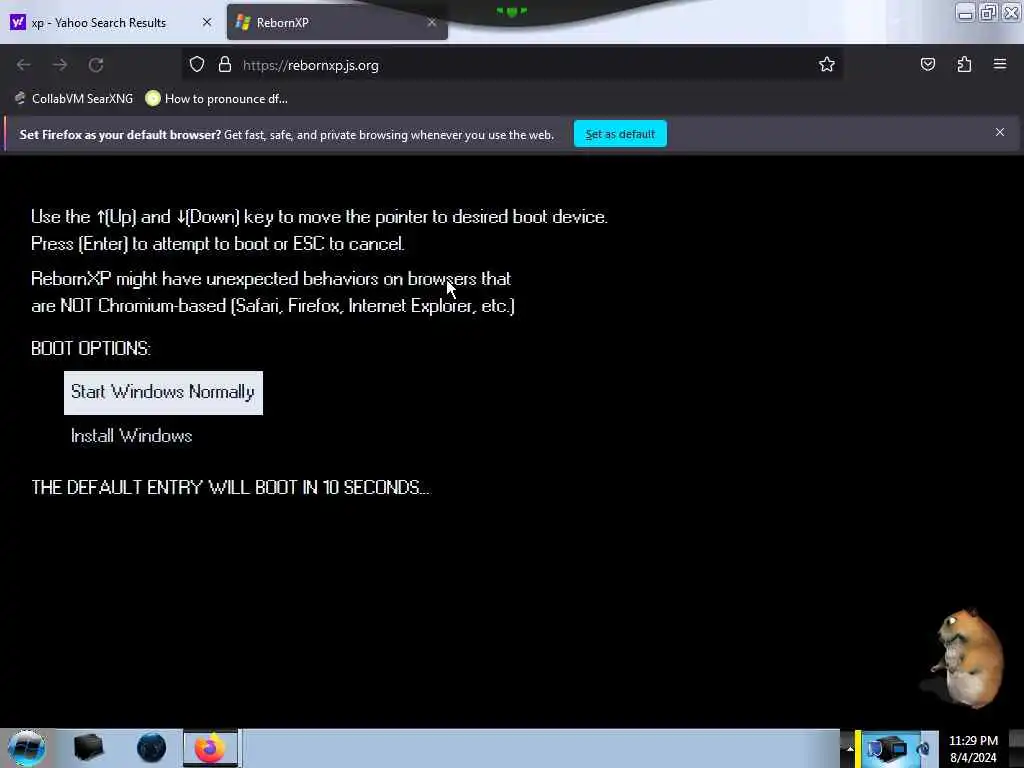Open the tracking protection shield icon
The height and width of the screenshot is (768, 1024).
click(197, 65)
